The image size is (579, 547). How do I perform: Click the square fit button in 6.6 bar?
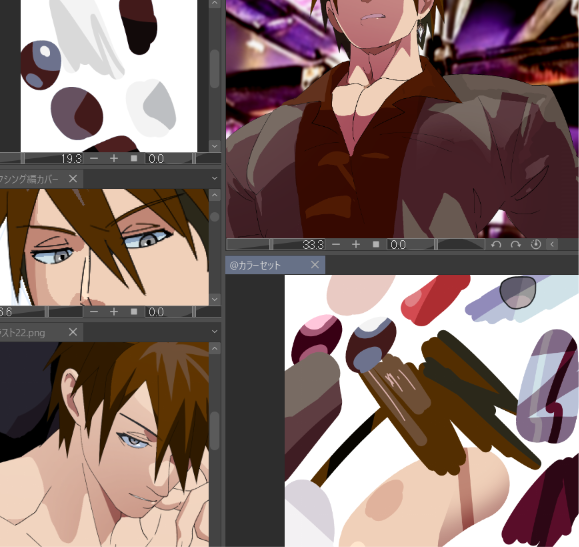tap(134, 312)
